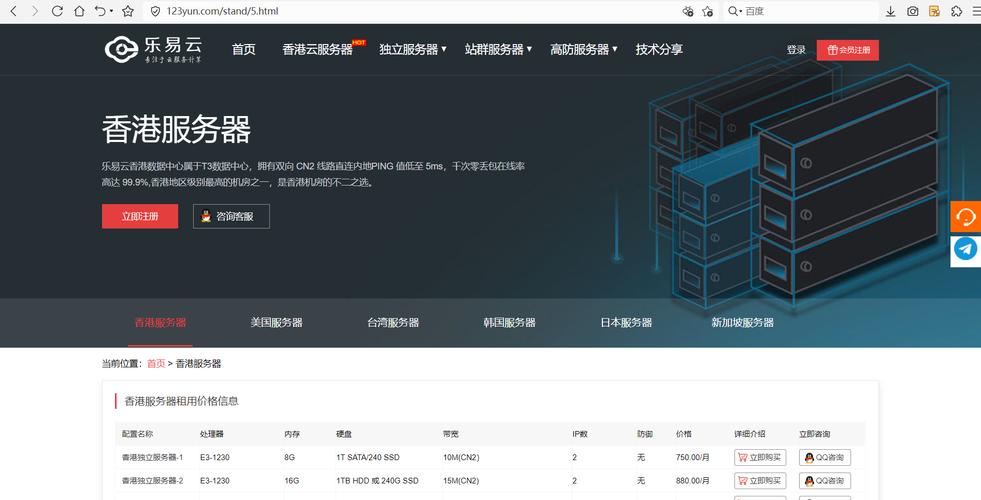Click 立即购买 for 香港独立服务器-2
This screenshot has height=500, width=981.
click(760, 481)
